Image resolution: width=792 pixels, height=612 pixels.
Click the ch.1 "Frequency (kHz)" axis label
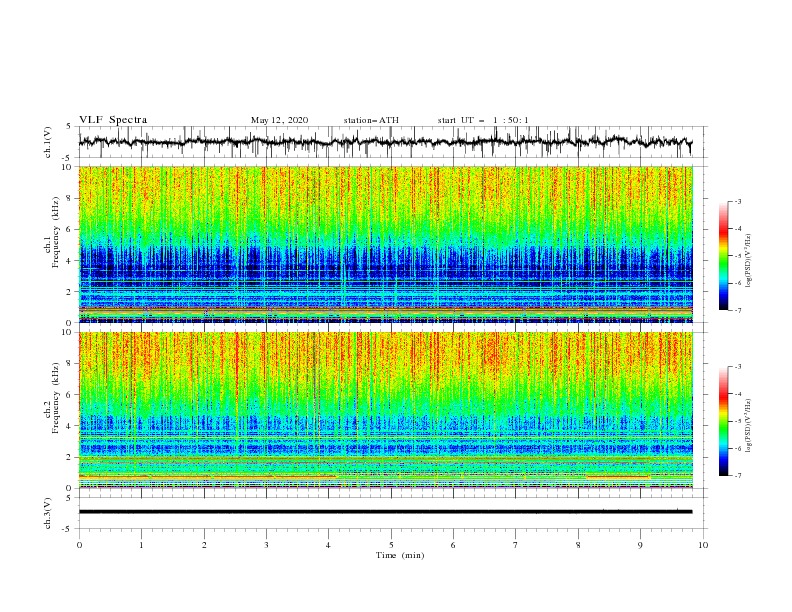(55, 233)
